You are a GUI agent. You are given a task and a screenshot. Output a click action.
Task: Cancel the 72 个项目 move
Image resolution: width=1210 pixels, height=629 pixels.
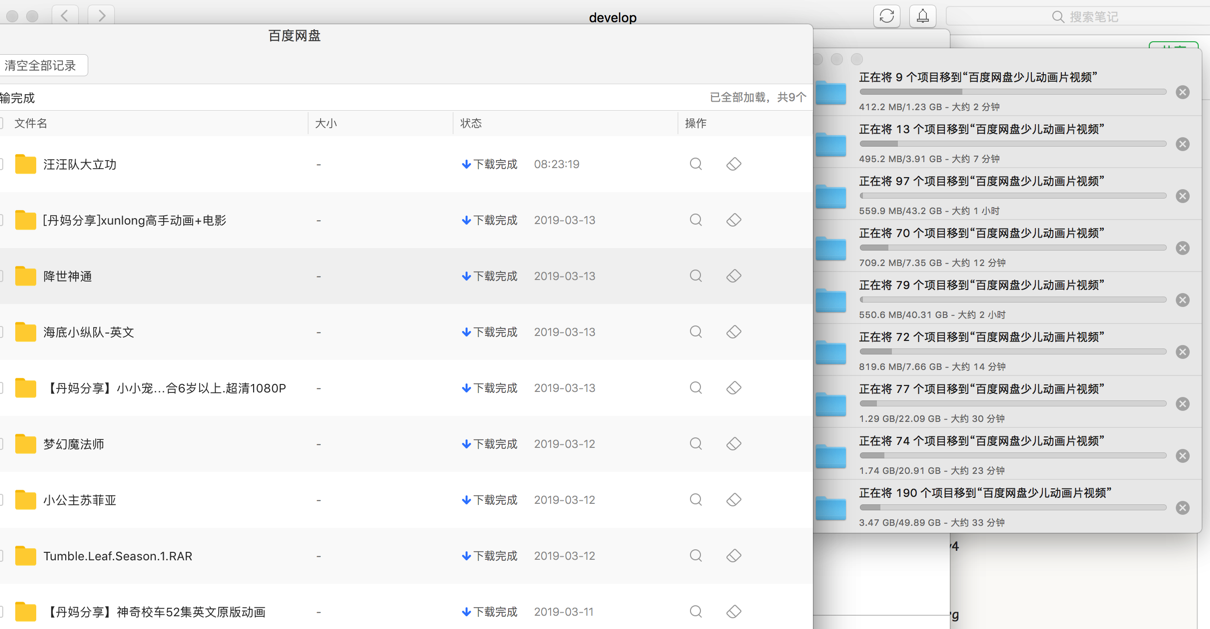1183,352
